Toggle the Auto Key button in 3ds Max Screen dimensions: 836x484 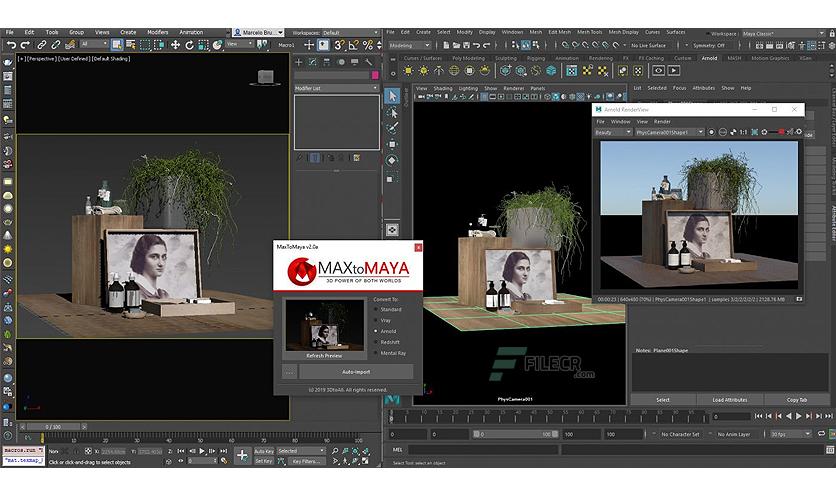point(264,451)
